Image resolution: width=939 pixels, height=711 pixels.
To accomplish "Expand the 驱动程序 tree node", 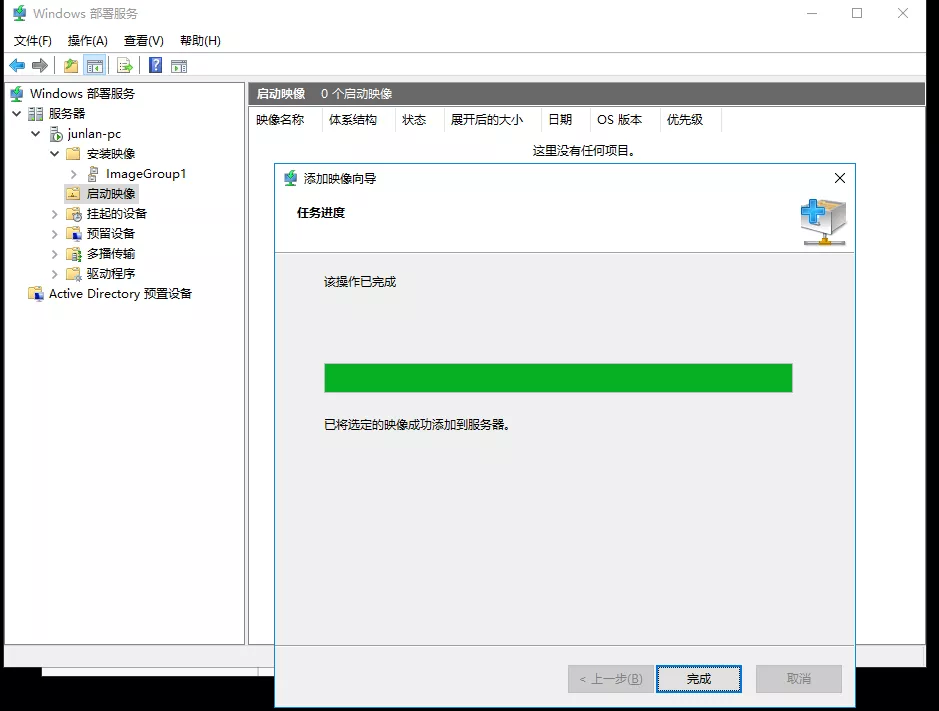I will coord(55,274).
